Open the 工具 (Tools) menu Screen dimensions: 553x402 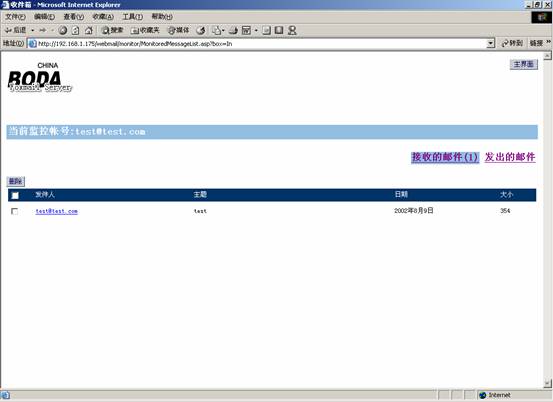point(133,17)
